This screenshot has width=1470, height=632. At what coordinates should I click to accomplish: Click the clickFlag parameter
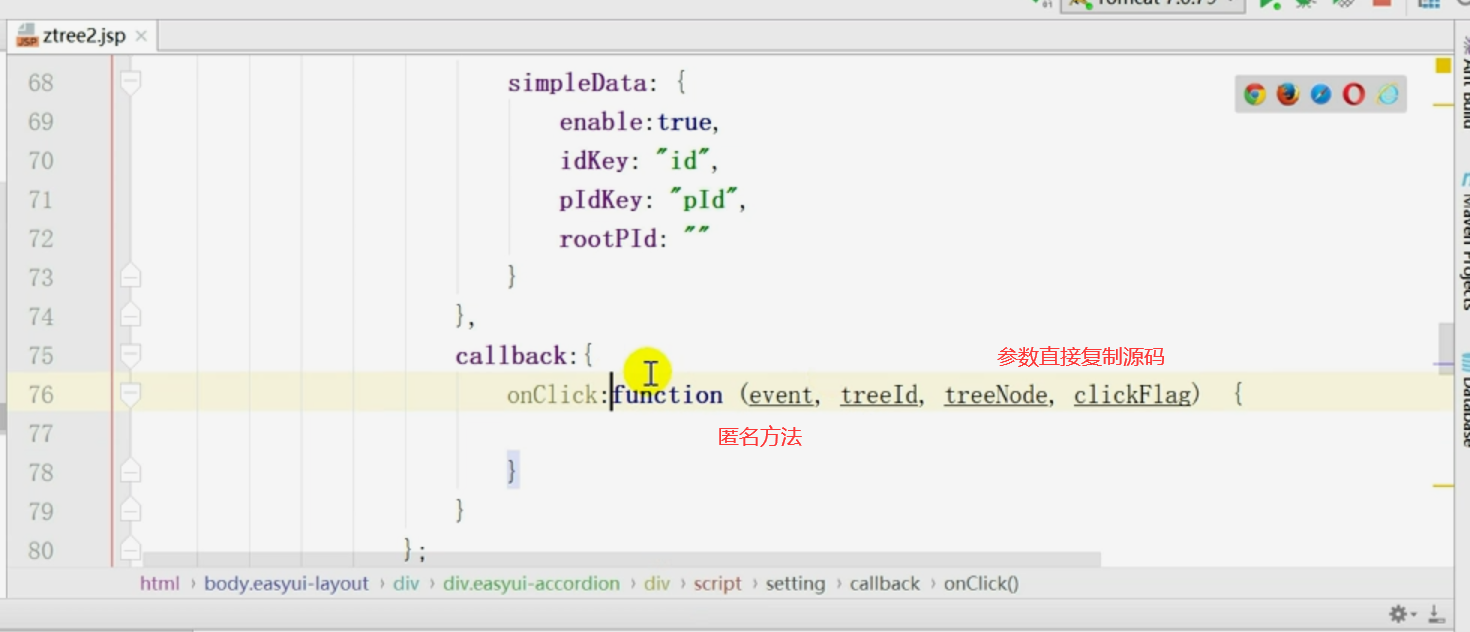[1132, 395]
